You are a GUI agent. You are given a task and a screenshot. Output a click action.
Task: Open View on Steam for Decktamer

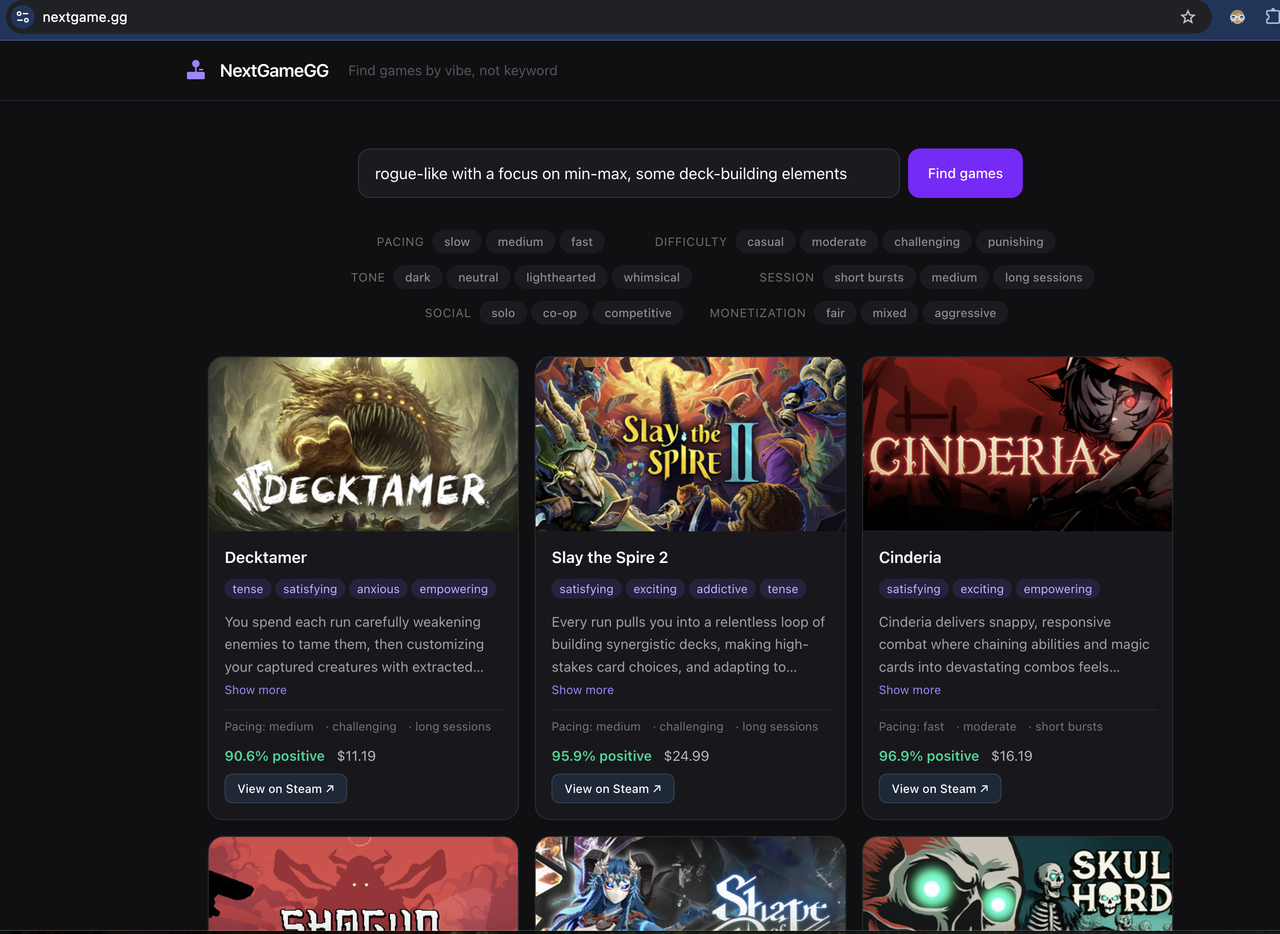coord(286,788)
